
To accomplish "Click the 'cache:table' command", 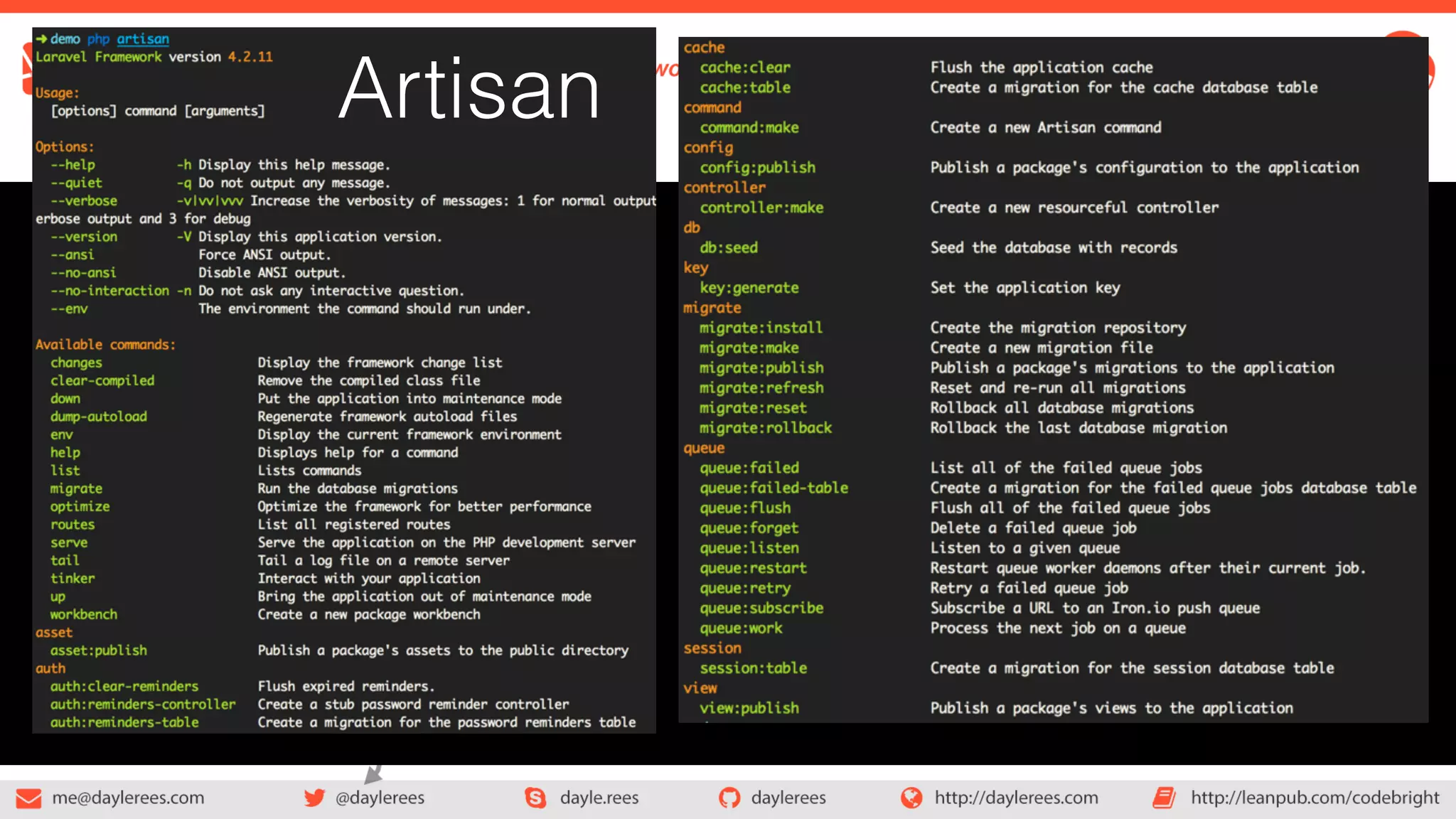I will (745, 87).
